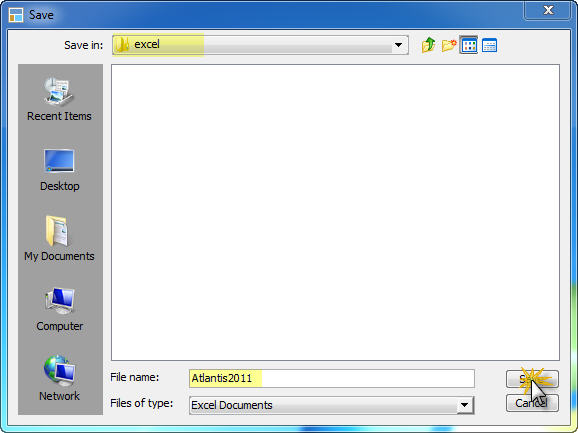The width and height of the screenshot is (578, 433).
Task: Click the Save dialog title bar icon
Action: click(16, 15)
